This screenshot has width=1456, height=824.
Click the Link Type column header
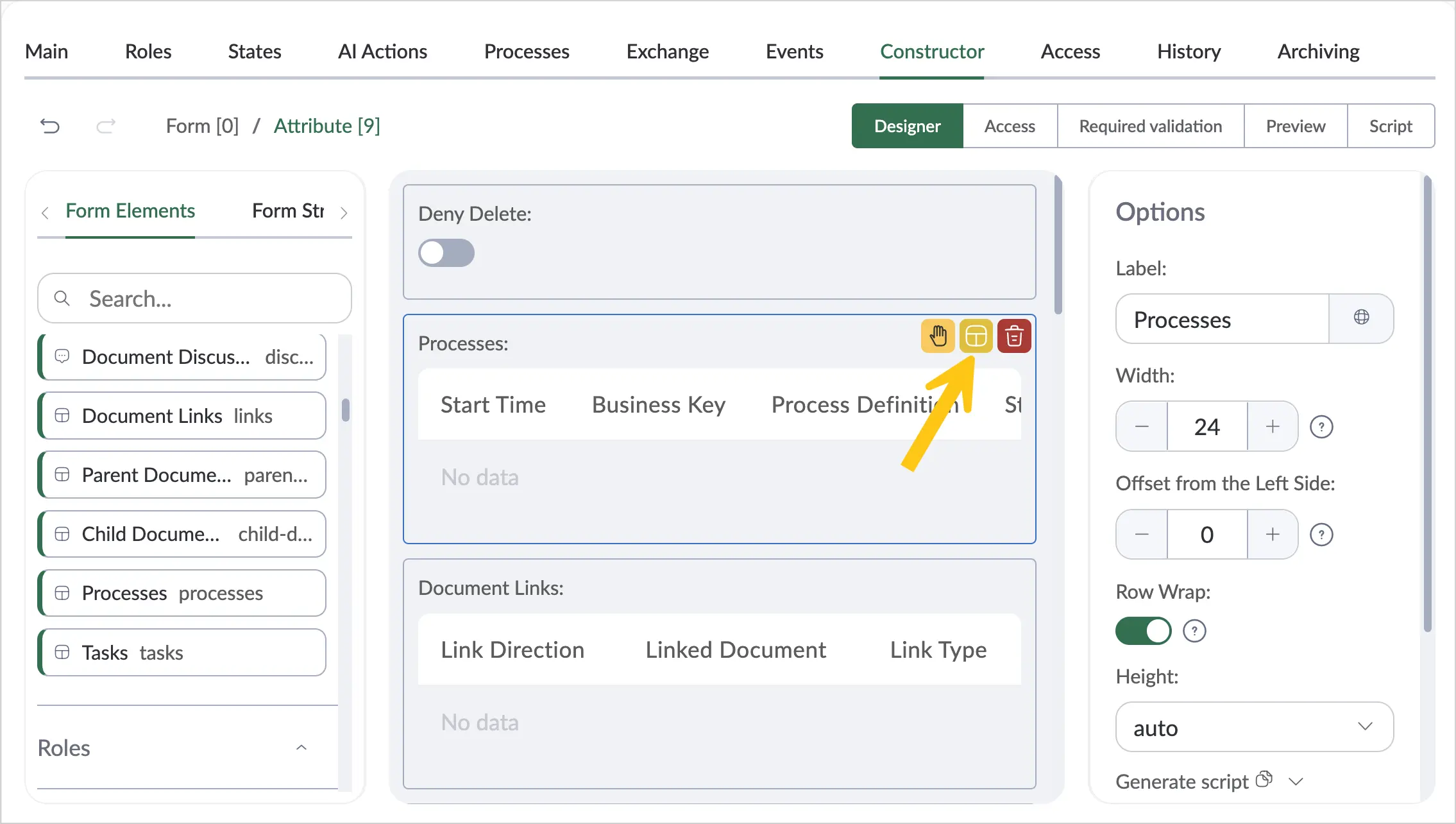click(x=938, y=649)
